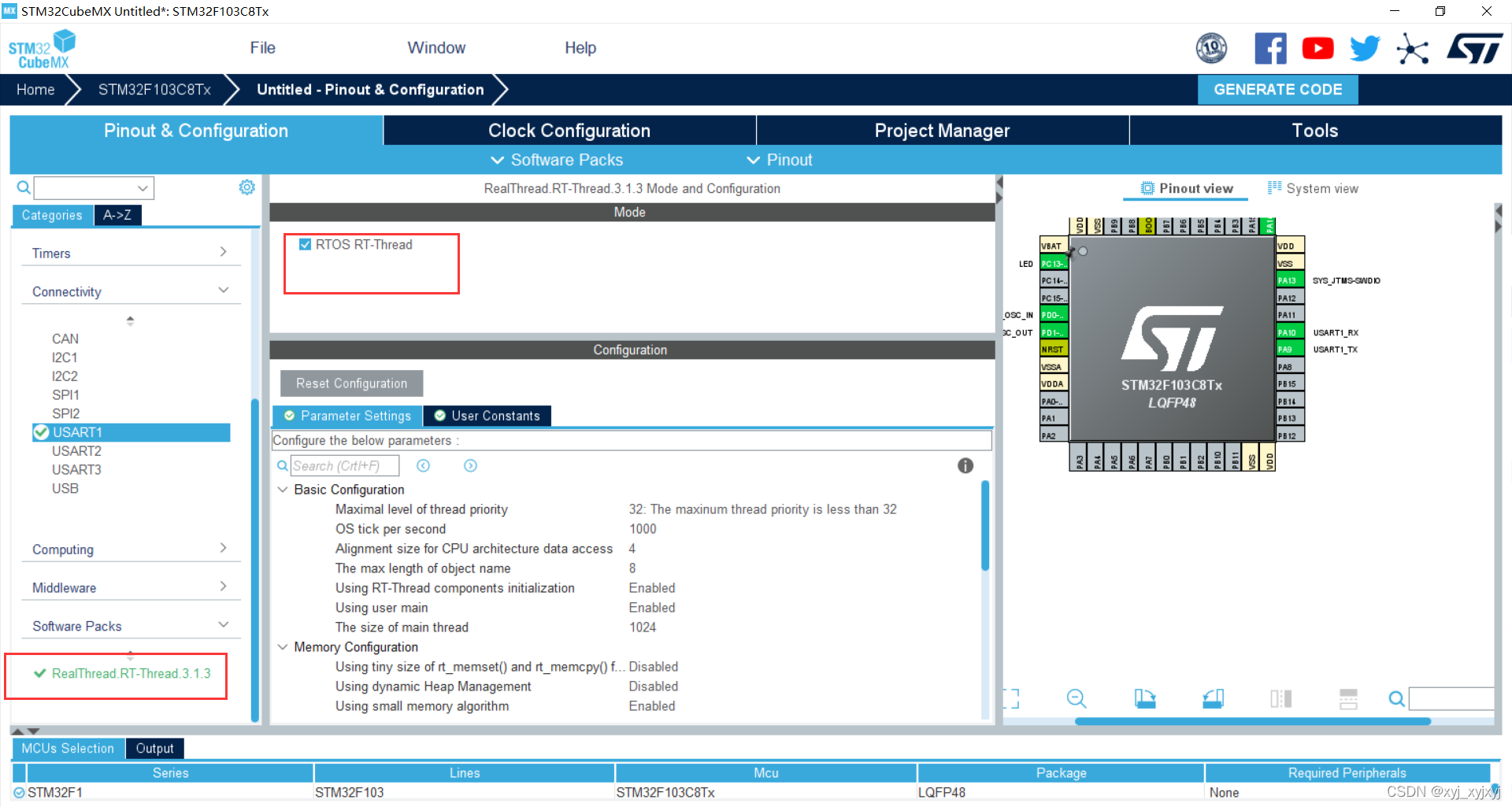Expand the Timers category

pyautogui.click(x=131, y=253)
